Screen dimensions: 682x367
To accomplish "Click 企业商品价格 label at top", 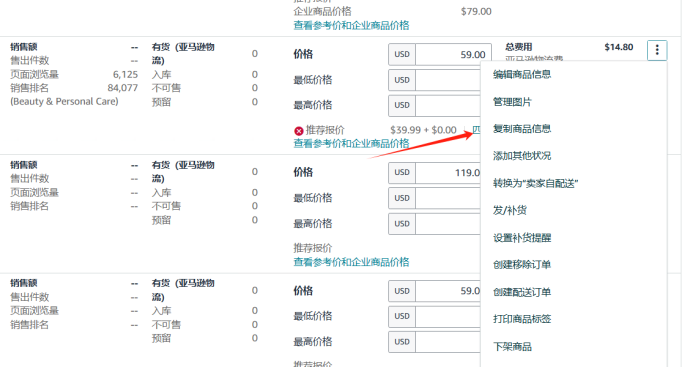I will tap(322, 11).
